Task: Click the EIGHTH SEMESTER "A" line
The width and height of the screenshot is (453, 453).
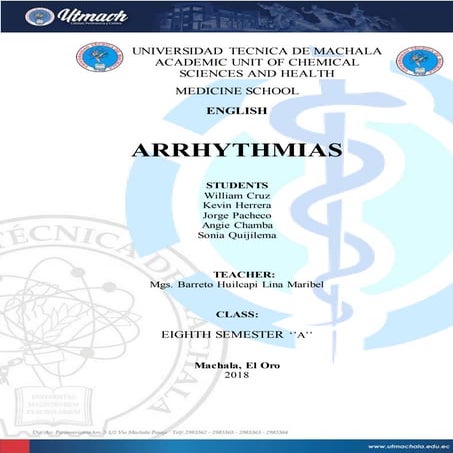Action: click(x=237, y=334)
